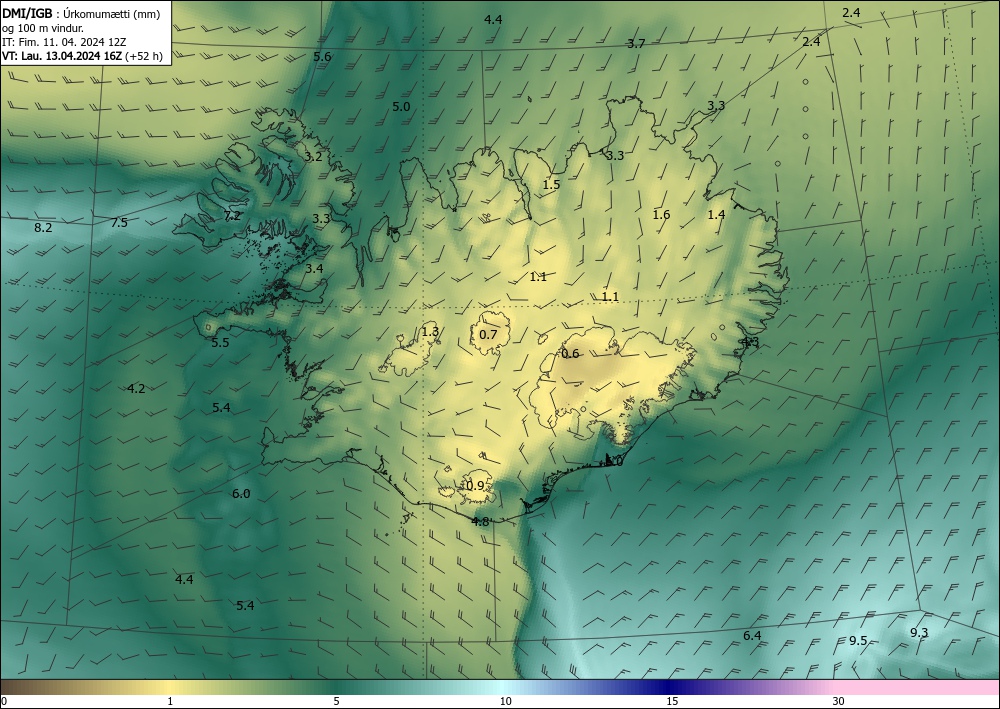Click the 8.2 value label
This screenshot has width=1000, height=709.
[43, 228]
